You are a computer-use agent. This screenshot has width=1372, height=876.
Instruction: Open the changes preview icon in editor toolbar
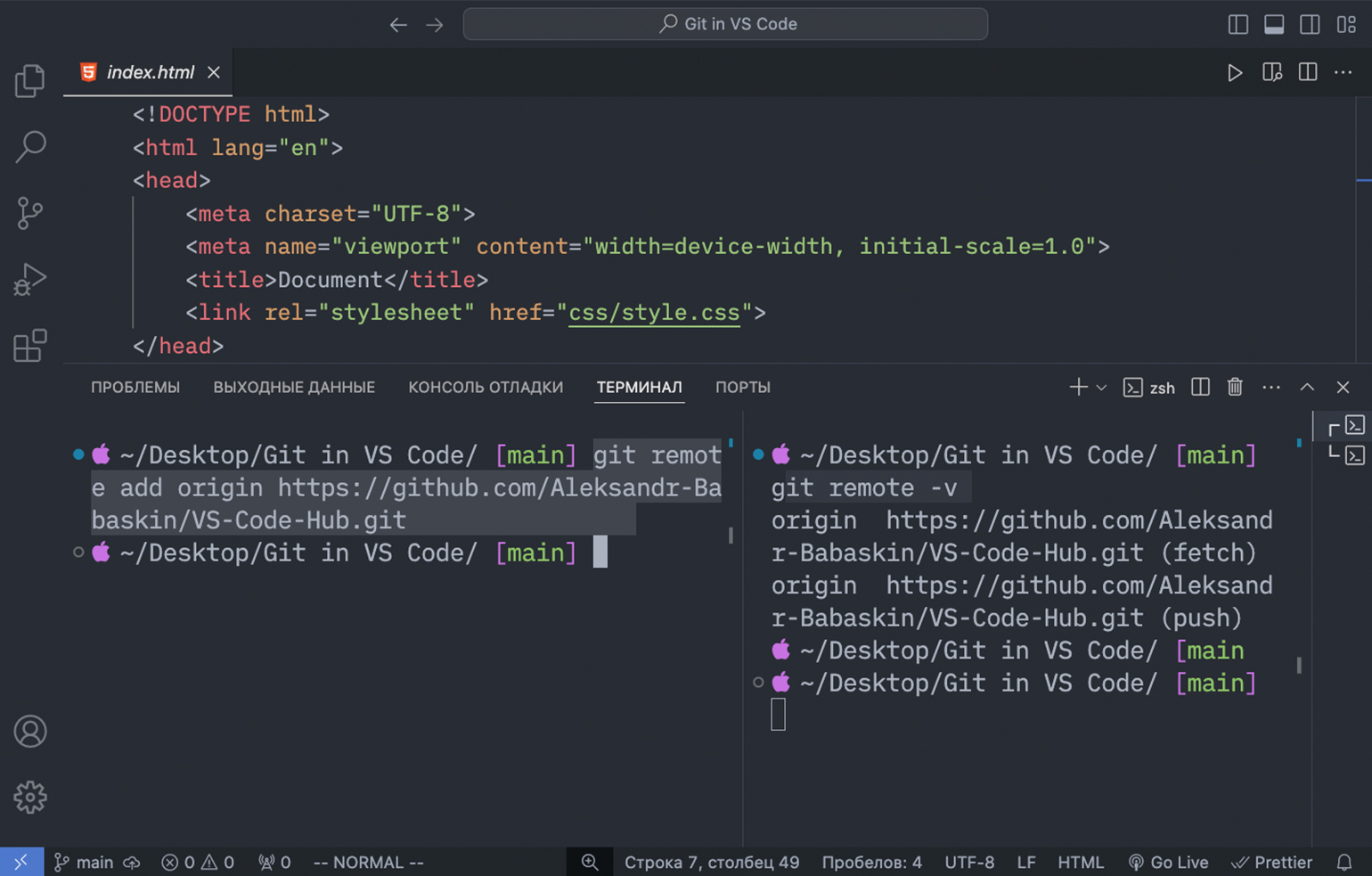(1272, 72)
